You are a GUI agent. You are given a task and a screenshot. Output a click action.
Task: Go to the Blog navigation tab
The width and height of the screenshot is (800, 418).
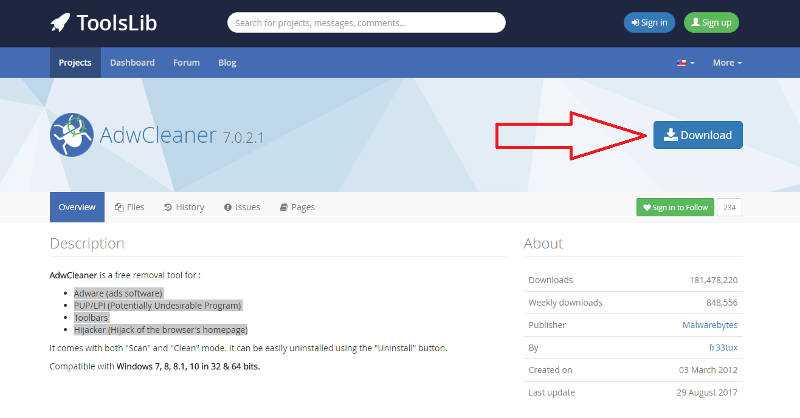pos(227,63)
